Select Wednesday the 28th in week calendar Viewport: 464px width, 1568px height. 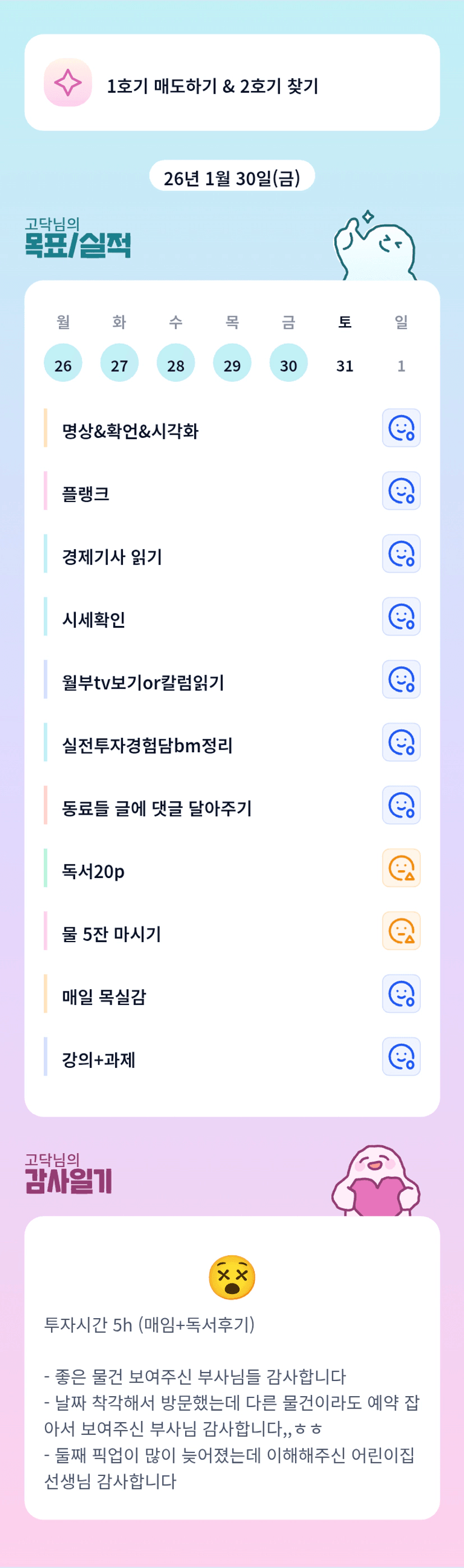[176, 363]
